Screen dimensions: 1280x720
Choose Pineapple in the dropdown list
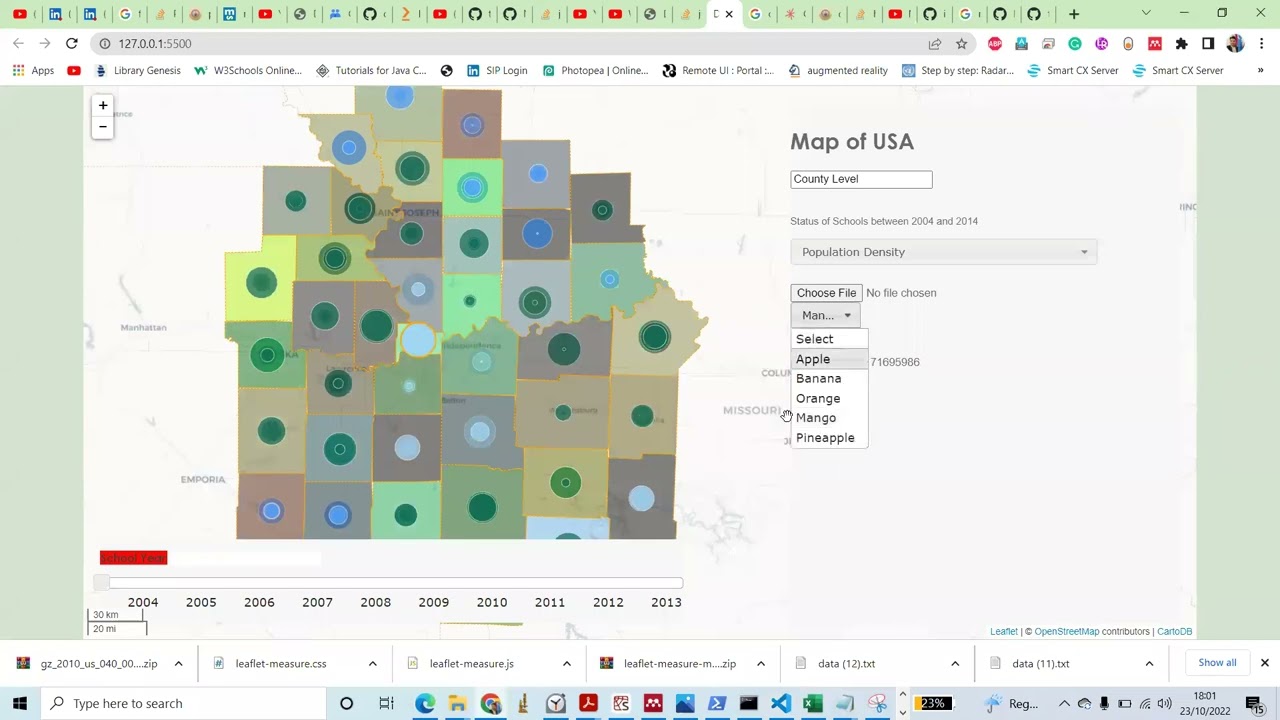829,438
